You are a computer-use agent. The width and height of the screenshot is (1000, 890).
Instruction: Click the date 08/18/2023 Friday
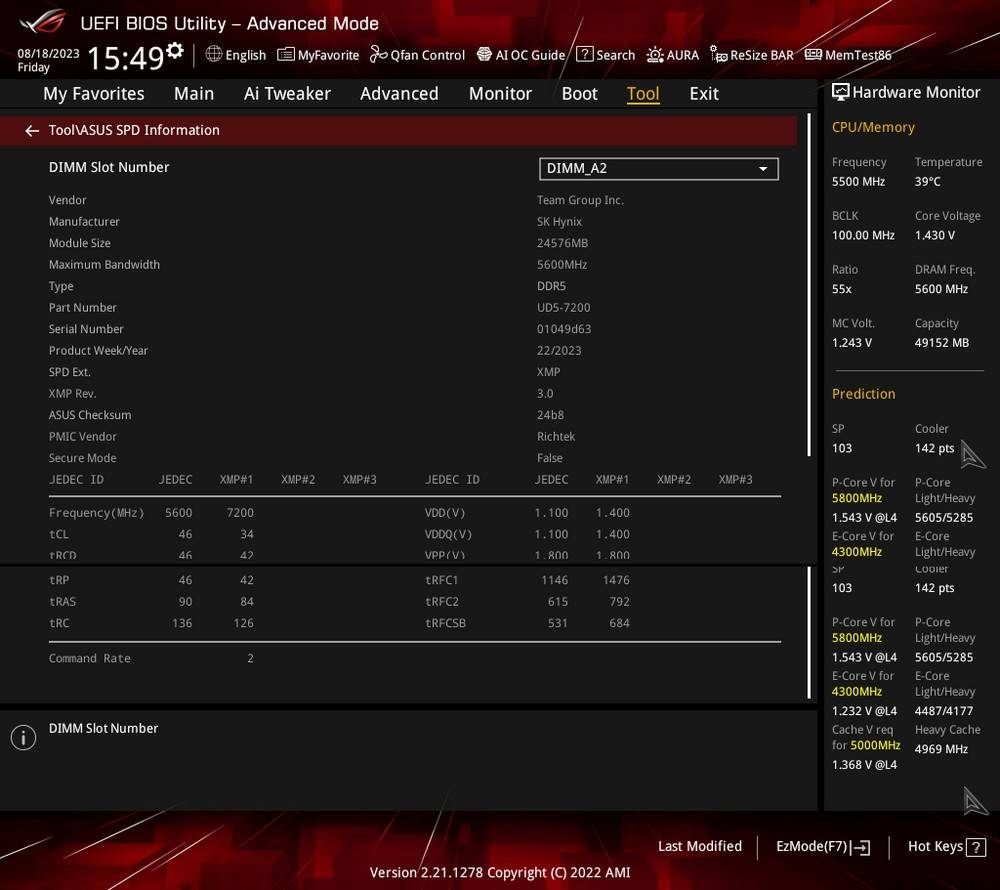click(48, 60)
